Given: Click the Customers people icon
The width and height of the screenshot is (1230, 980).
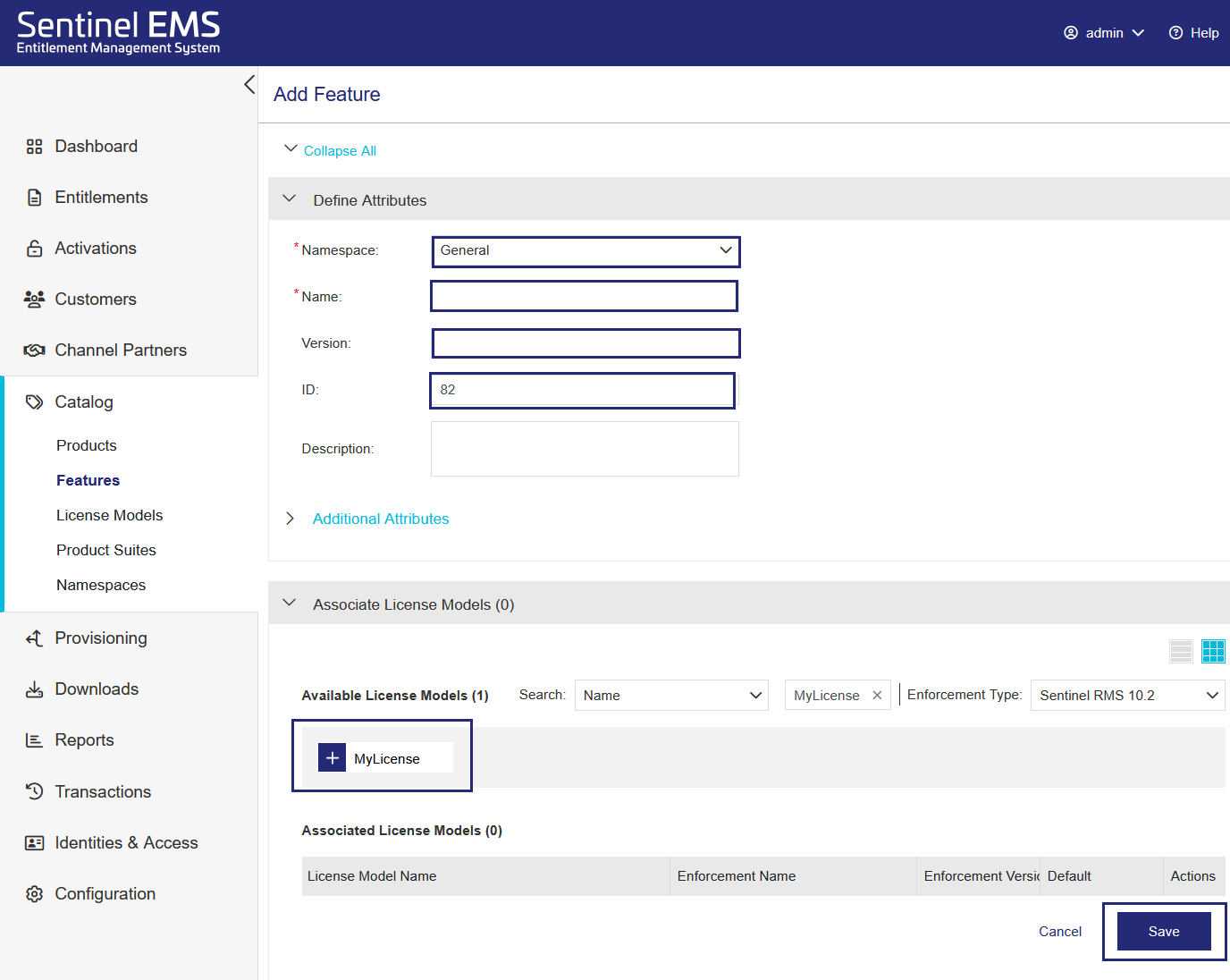Looking at the screenshot, I should (34, 299).
